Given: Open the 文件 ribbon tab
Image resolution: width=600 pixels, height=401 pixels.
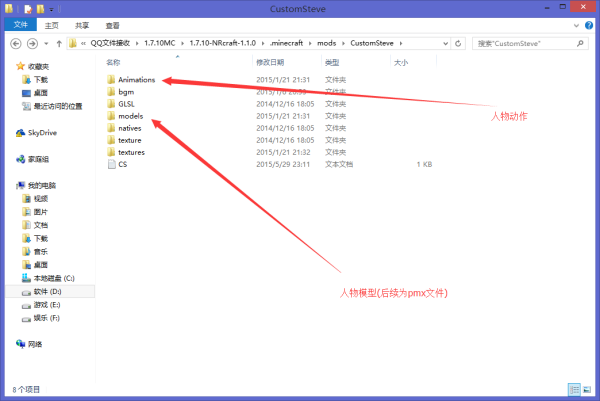Looking at the screenshot, I should click(x=21, y=25).
